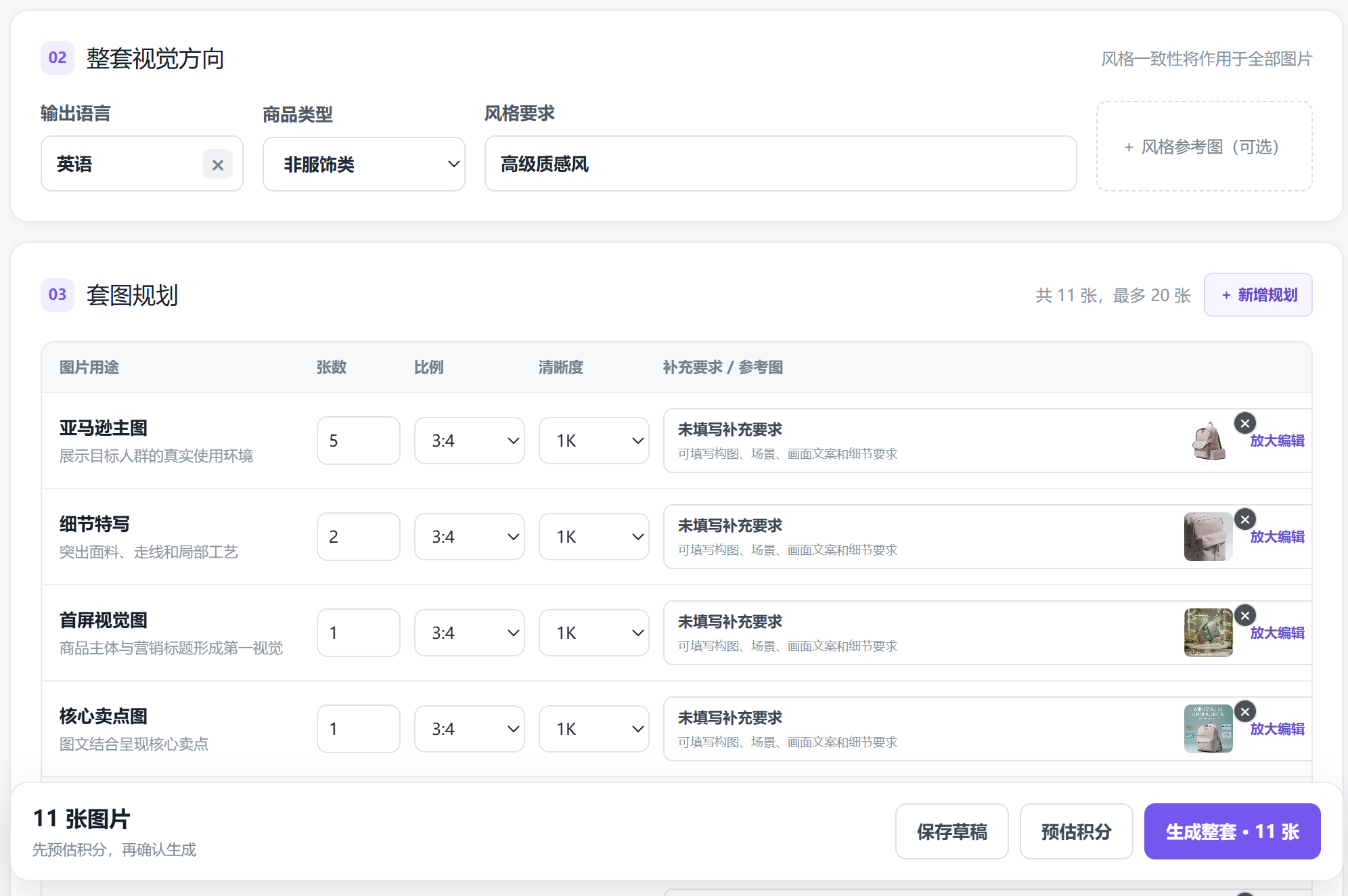Click the 共 11 张，最多 20 张 counter text
This screenshot has height=896, width=1348.
click(1113, 296)
